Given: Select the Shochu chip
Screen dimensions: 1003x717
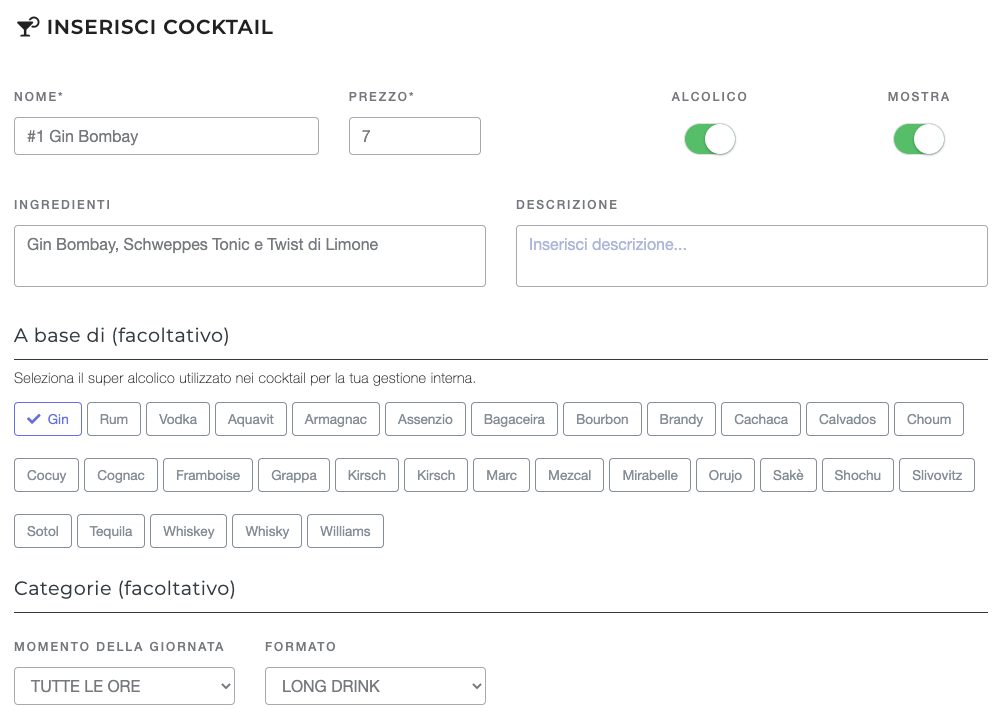Looking at the screenshot, I should [x=858, y=475].
